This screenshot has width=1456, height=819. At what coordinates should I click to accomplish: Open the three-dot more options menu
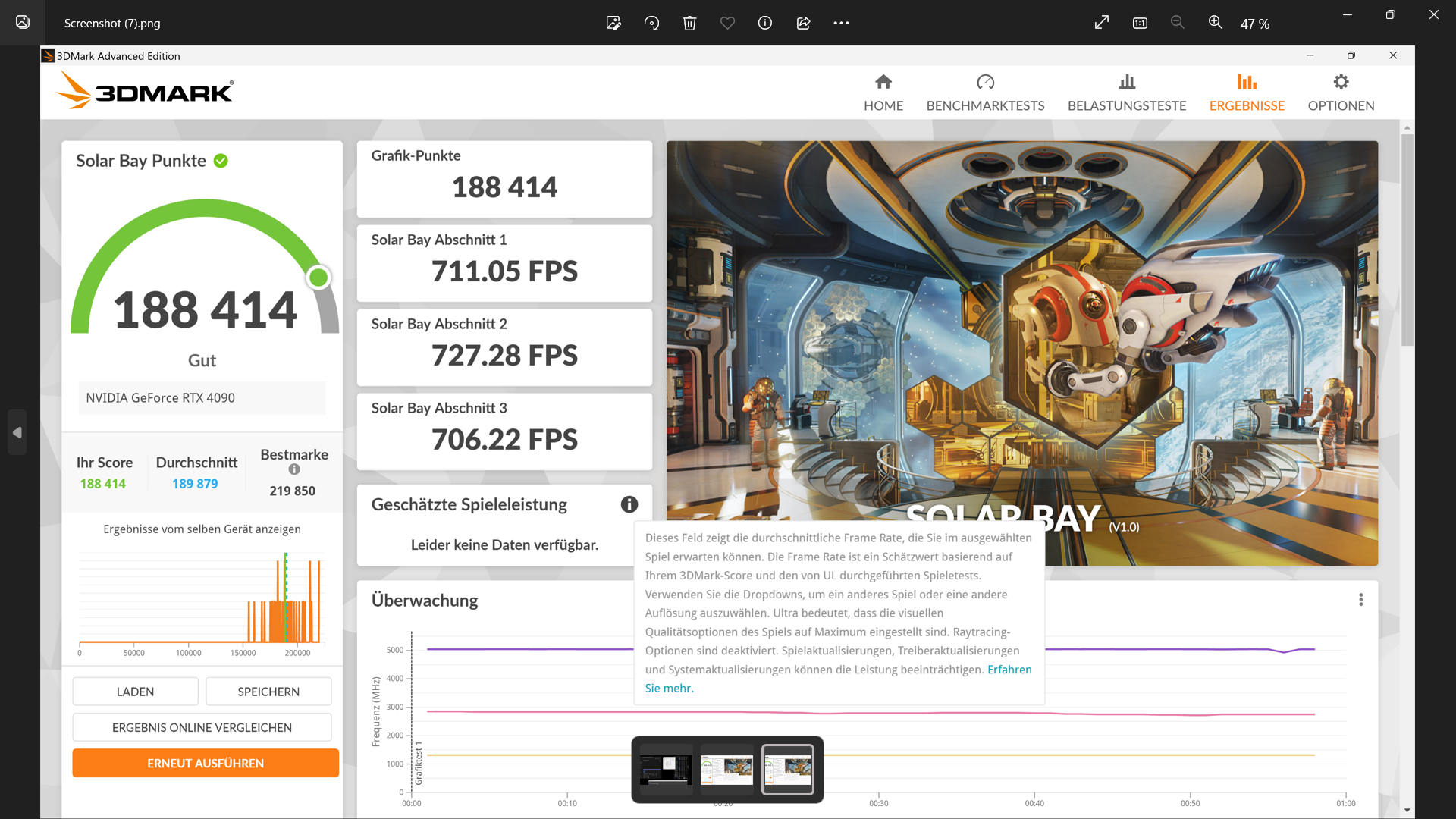841,23
